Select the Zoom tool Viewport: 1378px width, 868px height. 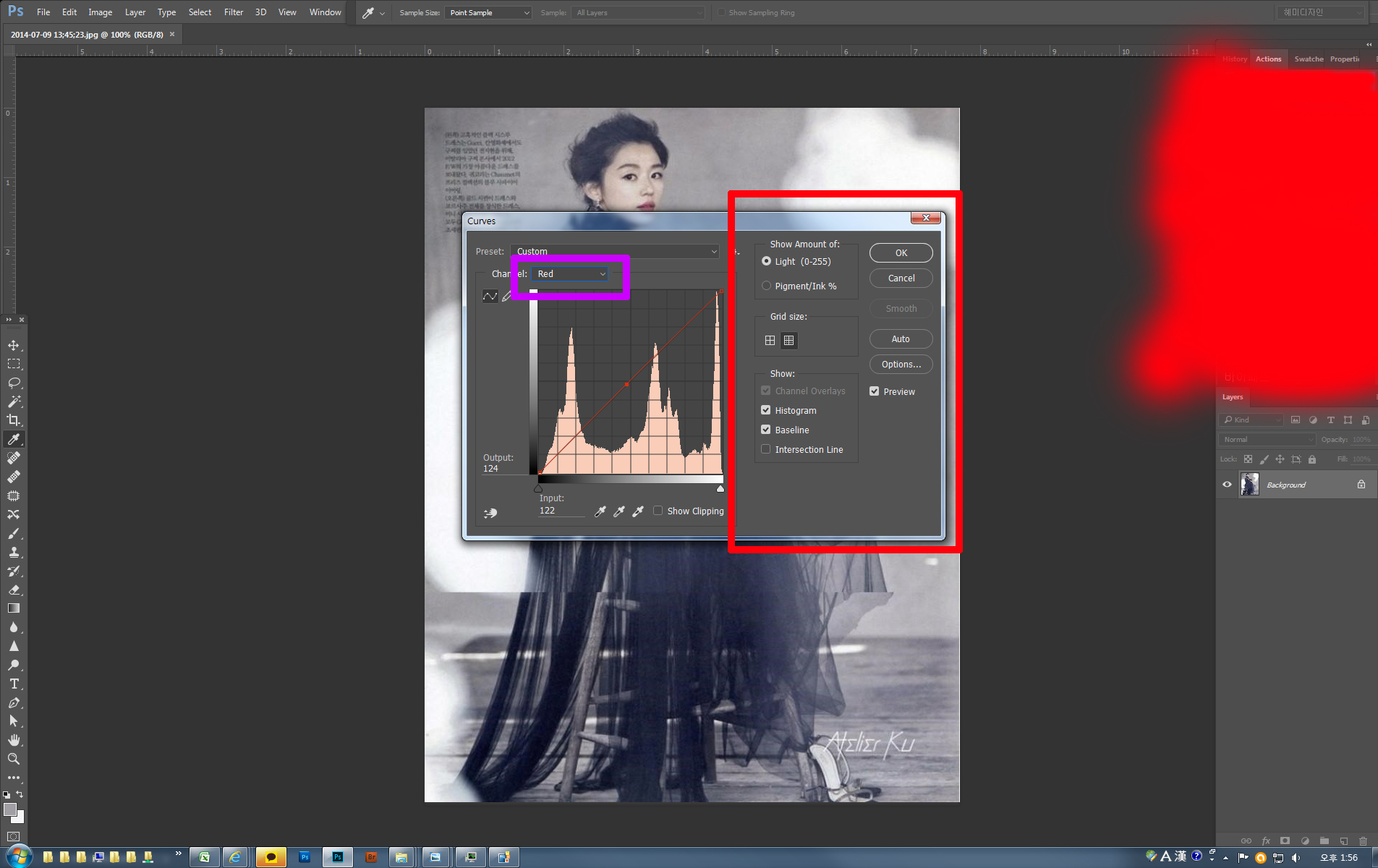click(14, 759)
